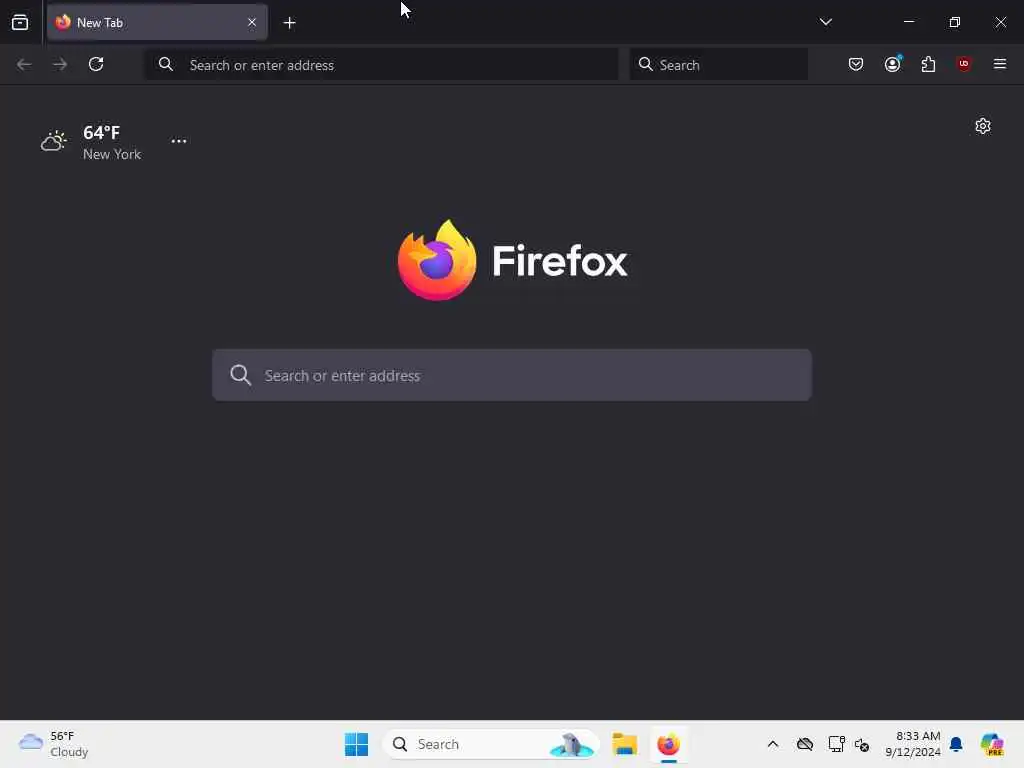The width and height of the screenshot is (1024, 768).
Task: Close the New Tab tab
Action: pos(252,22)
